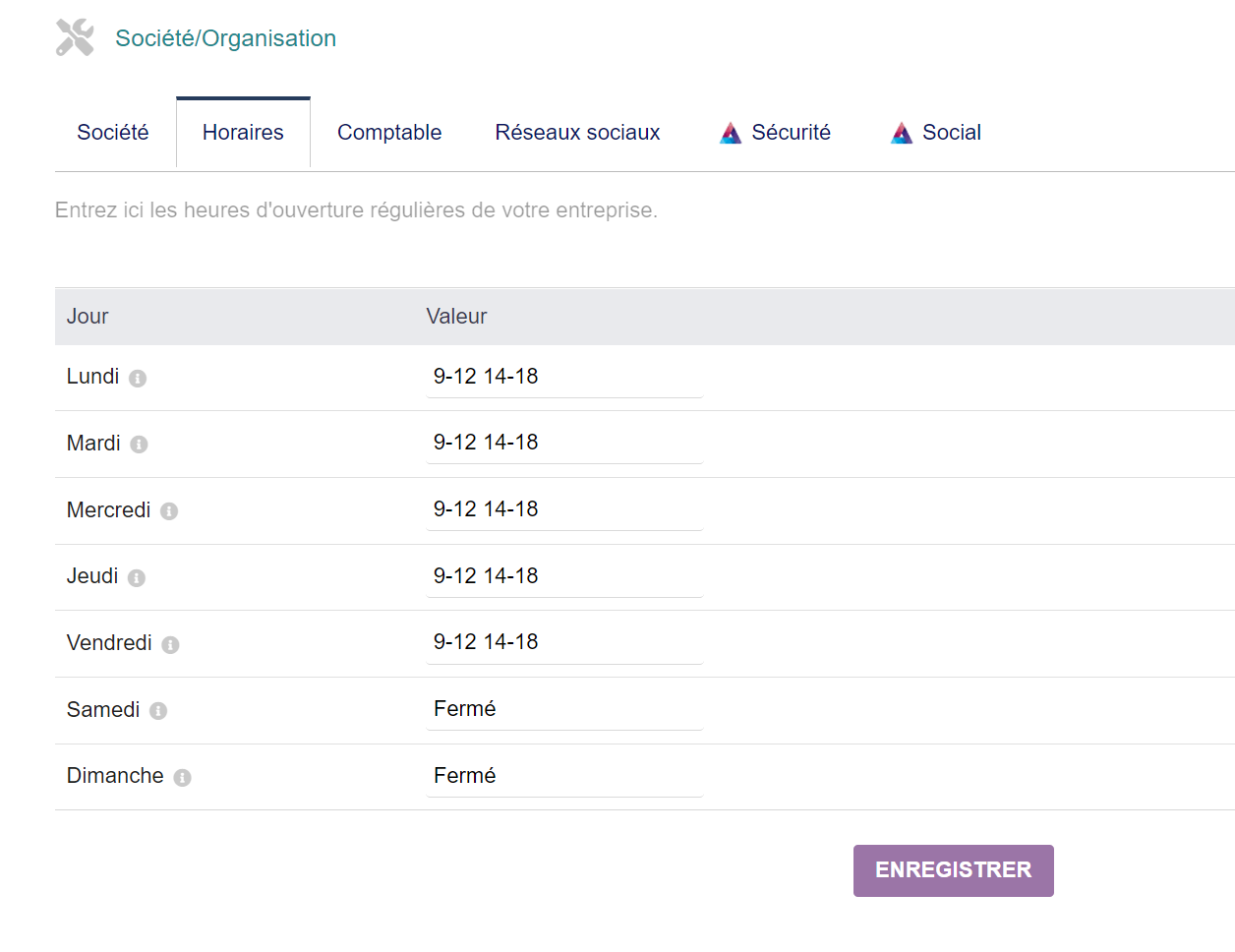Click the ENREGISTRER button
1235x952 pixels.
[x=953, y=870]
